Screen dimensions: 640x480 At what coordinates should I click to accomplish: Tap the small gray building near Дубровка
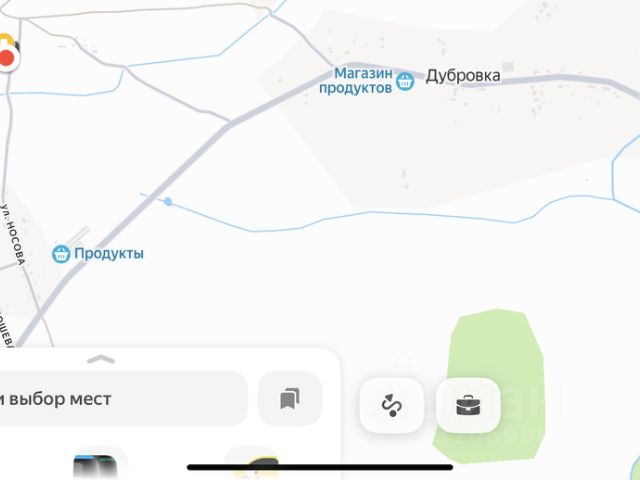tap(508, 67)
